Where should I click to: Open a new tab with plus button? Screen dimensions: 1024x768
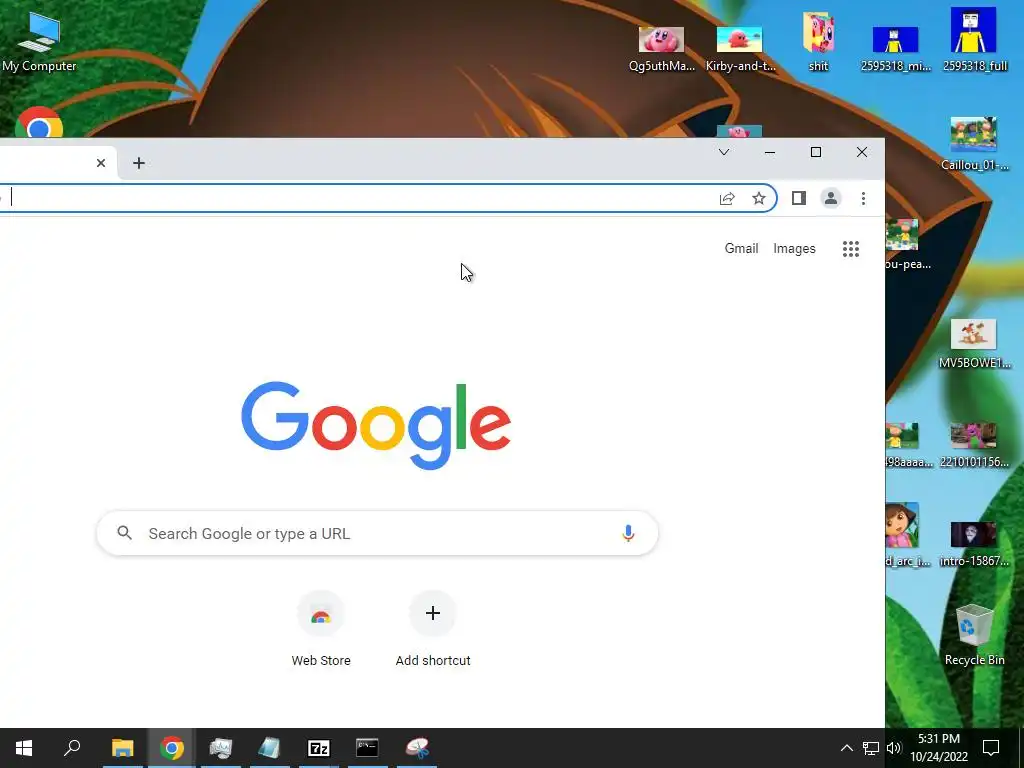click(138, 163)
